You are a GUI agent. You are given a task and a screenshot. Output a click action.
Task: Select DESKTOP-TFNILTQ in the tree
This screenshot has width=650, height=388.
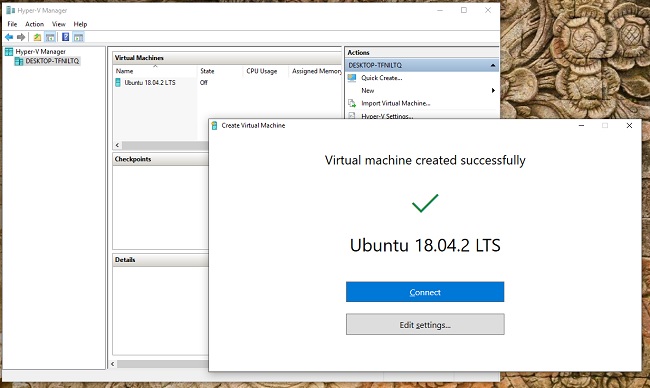52,61
